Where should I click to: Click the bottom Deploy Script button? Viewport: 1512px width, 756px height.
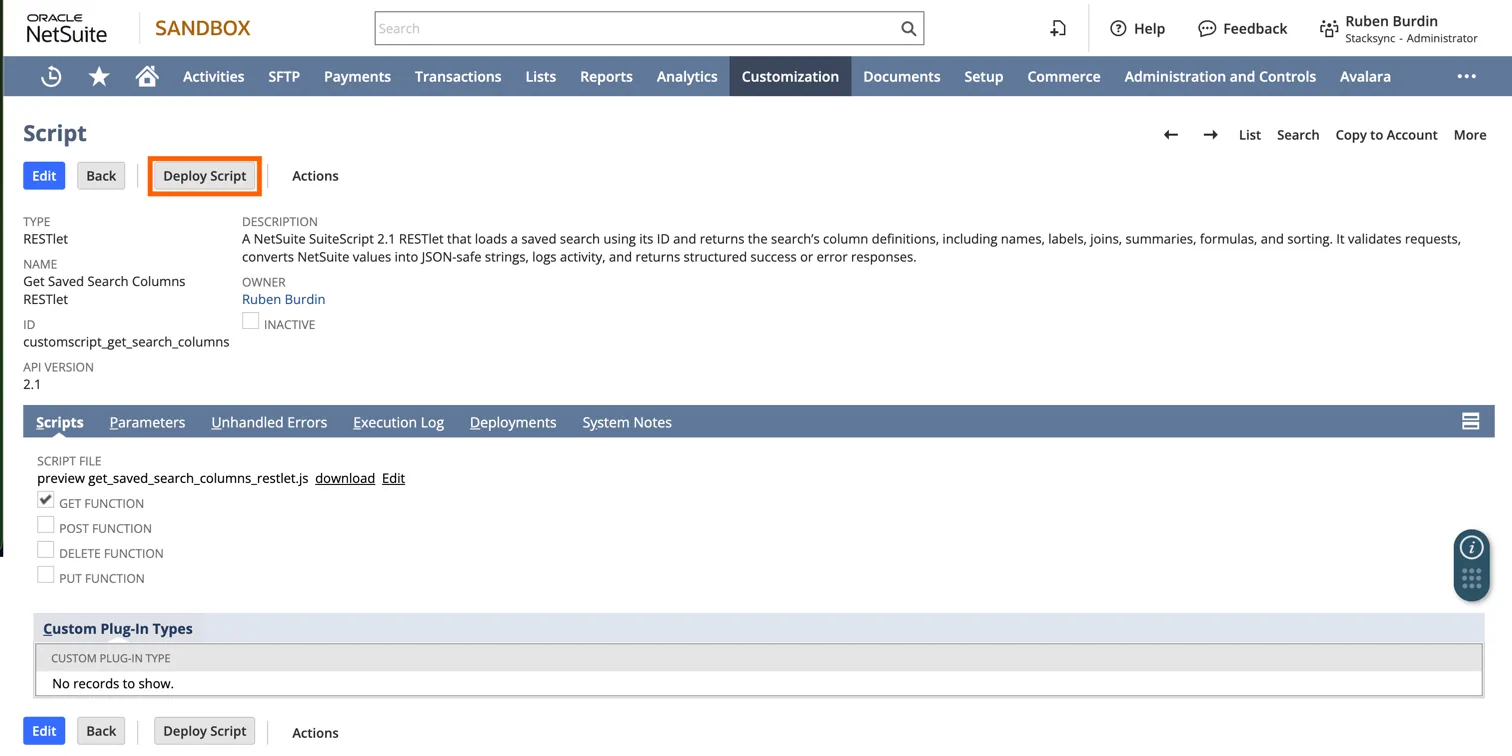pos(205,731)
